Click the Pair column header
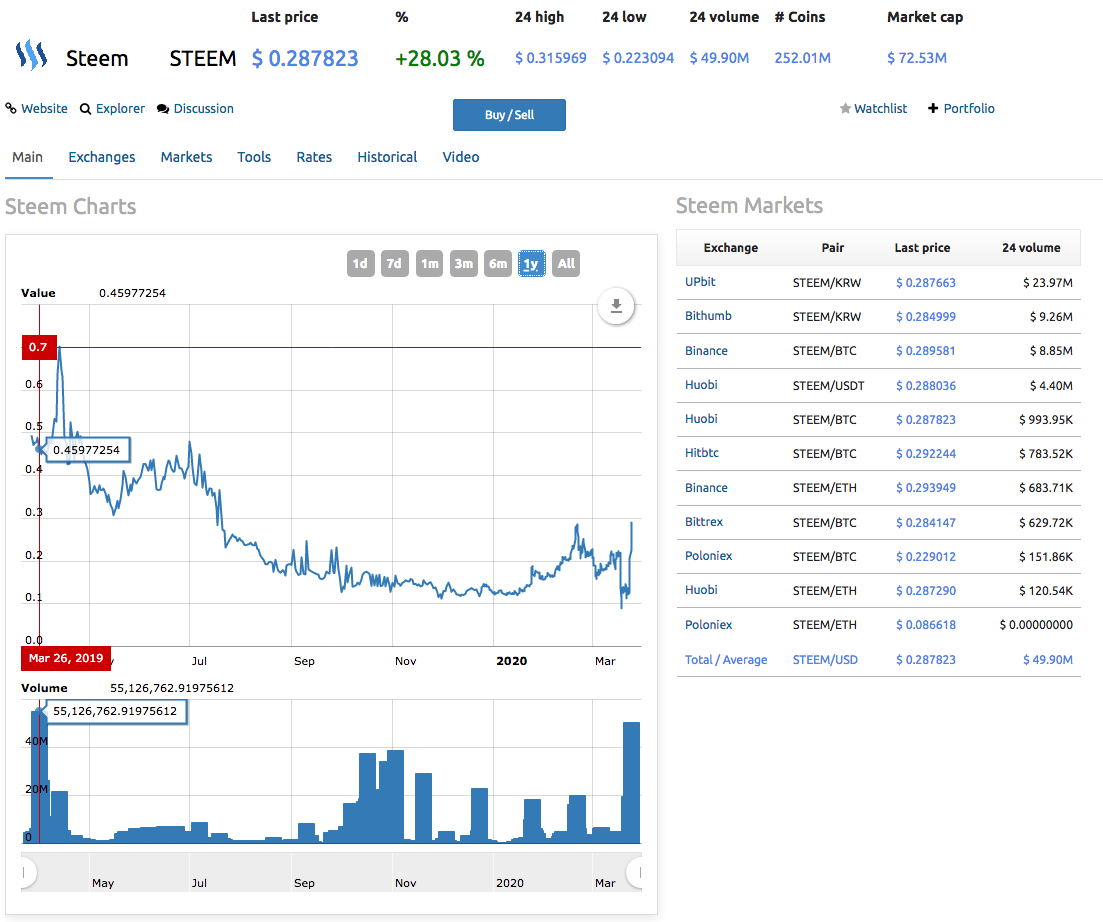Screen dimensions: 1103x922 [x=833, y=248]
